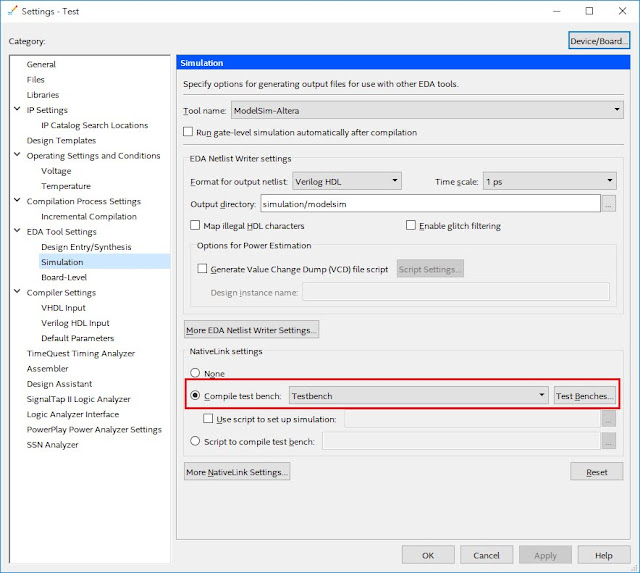Open Test Benches dialog
This screenshot has height=573, width=640.
click(584, 395)
